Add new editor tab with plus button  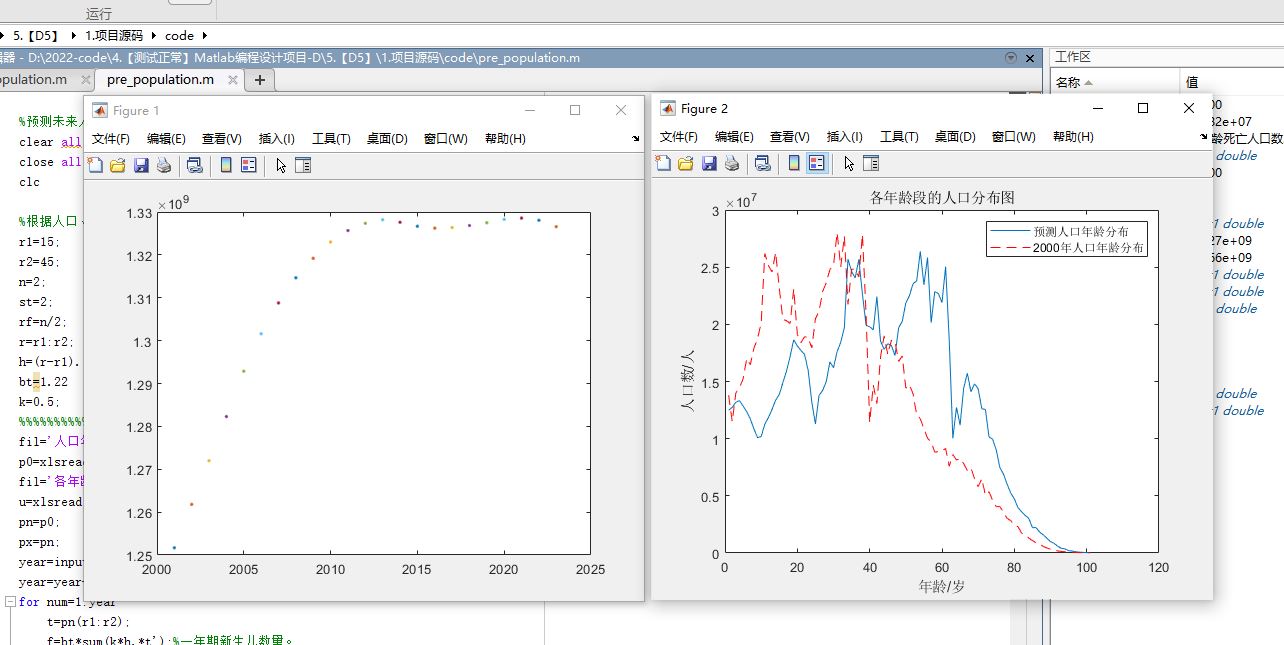[x=259, y=80]
